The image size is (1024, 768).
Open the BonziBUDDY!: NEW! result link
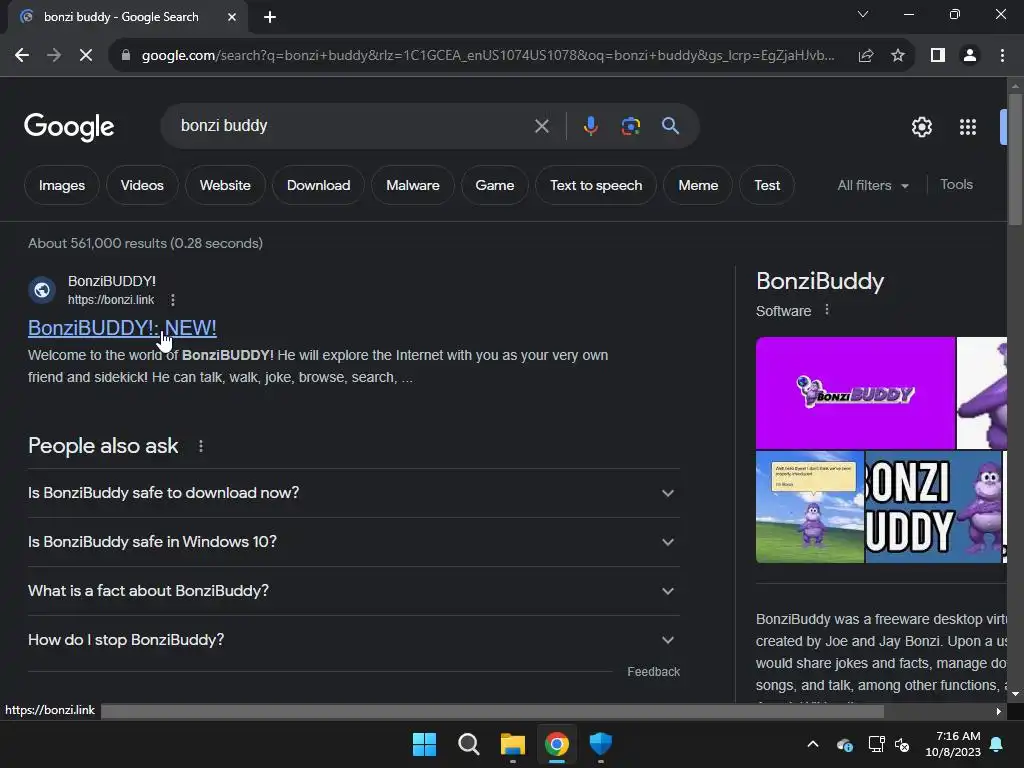pyautogui.click(x=122, y=328)
